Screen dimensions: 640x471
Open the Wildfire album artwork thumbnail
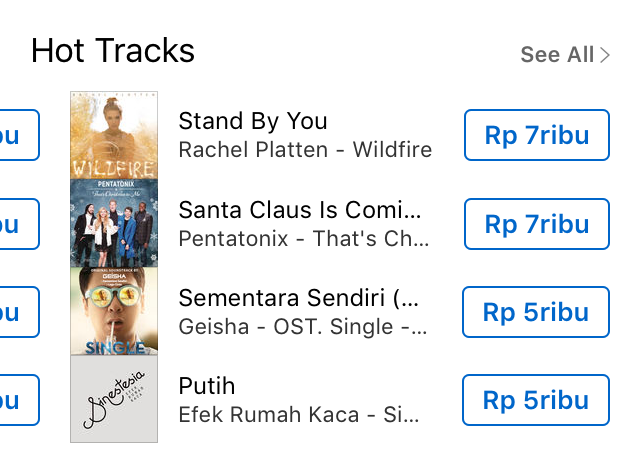click(x=114, y=136)
